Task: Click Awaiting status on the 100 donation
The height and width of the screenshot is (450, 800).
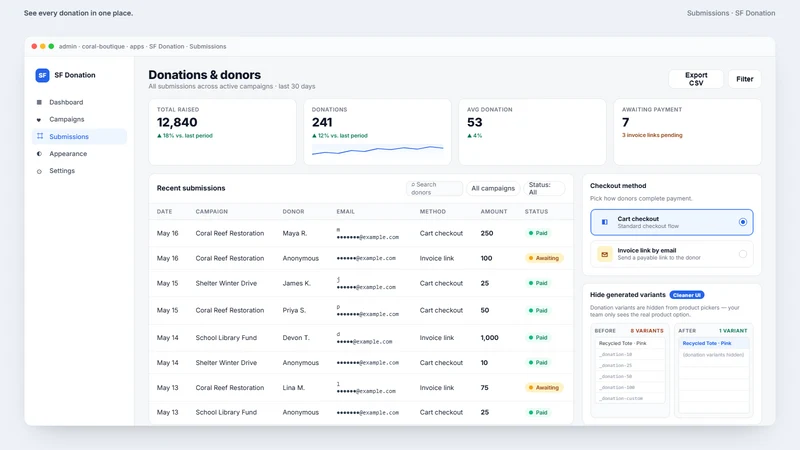Action: tap(544, 258)
